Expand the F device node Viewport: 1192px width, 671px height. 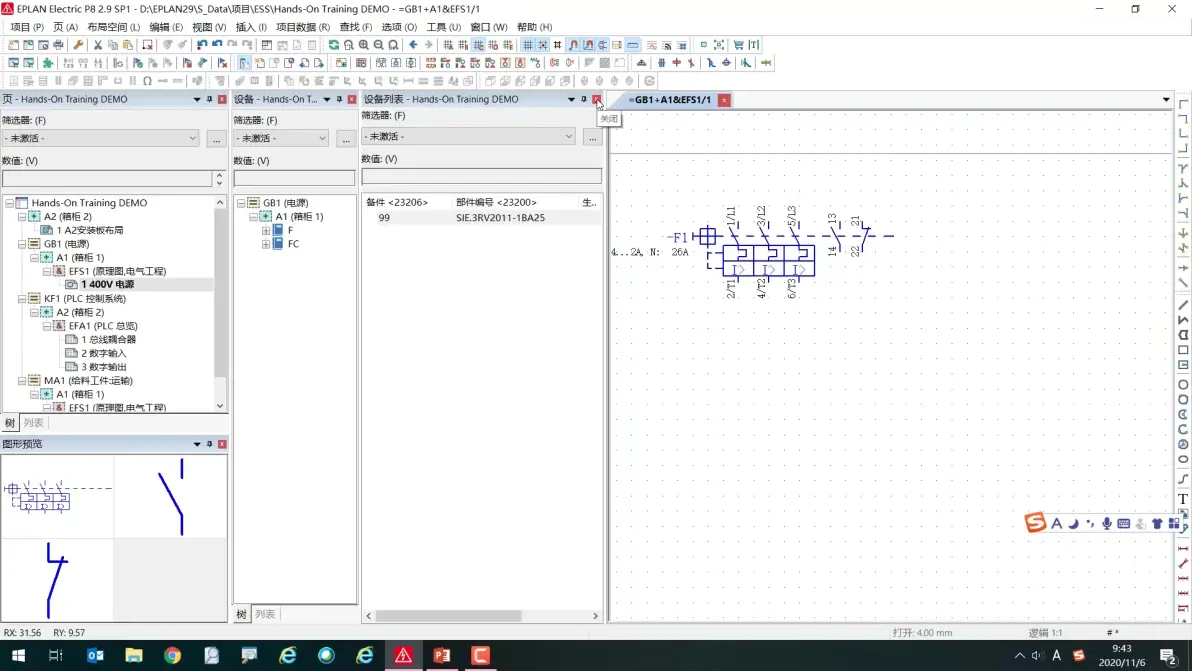pyautogui.click(x=266, y=230)
